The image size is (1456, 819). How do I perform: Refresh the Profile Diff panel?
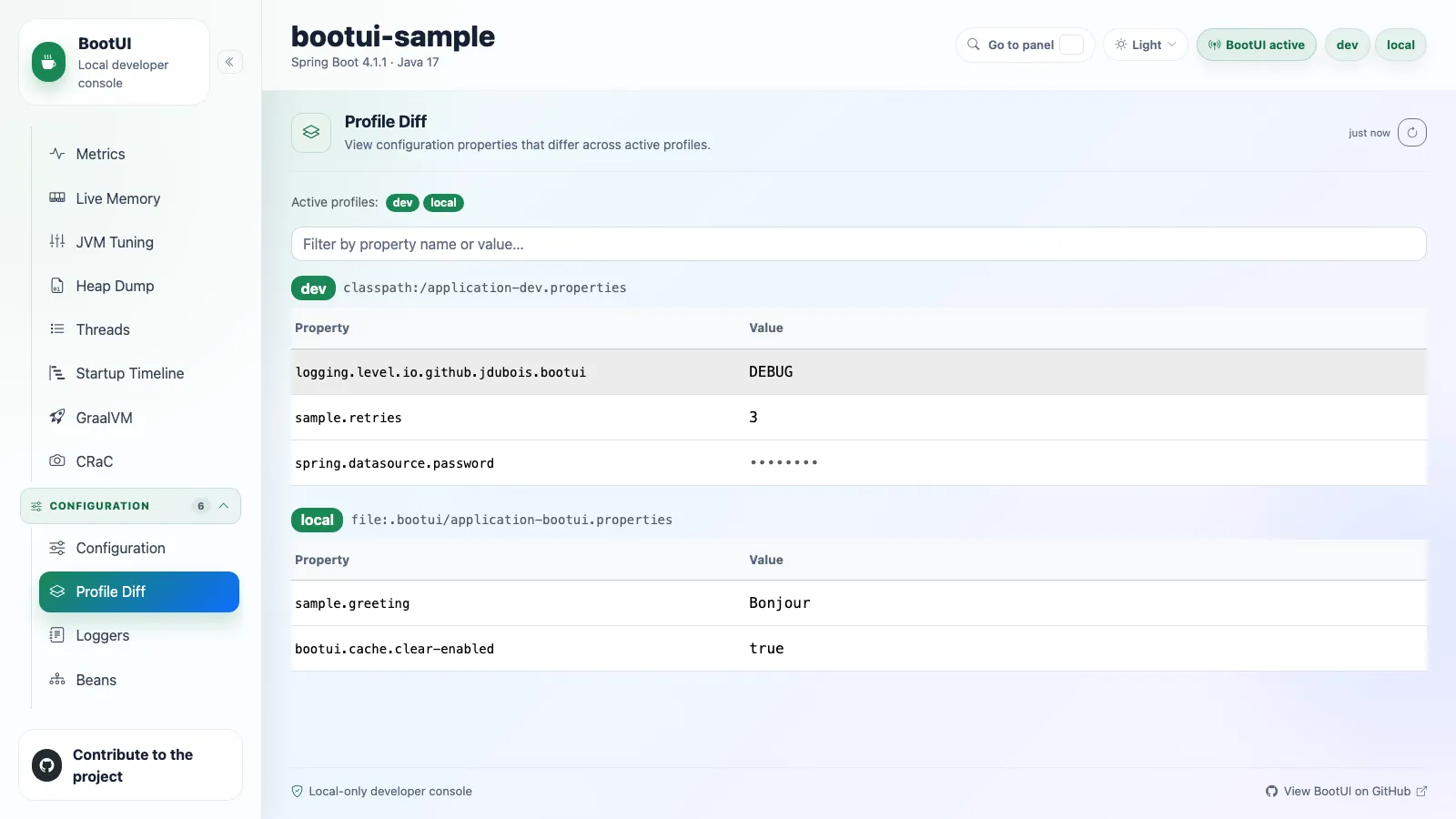pos(1412,133)
